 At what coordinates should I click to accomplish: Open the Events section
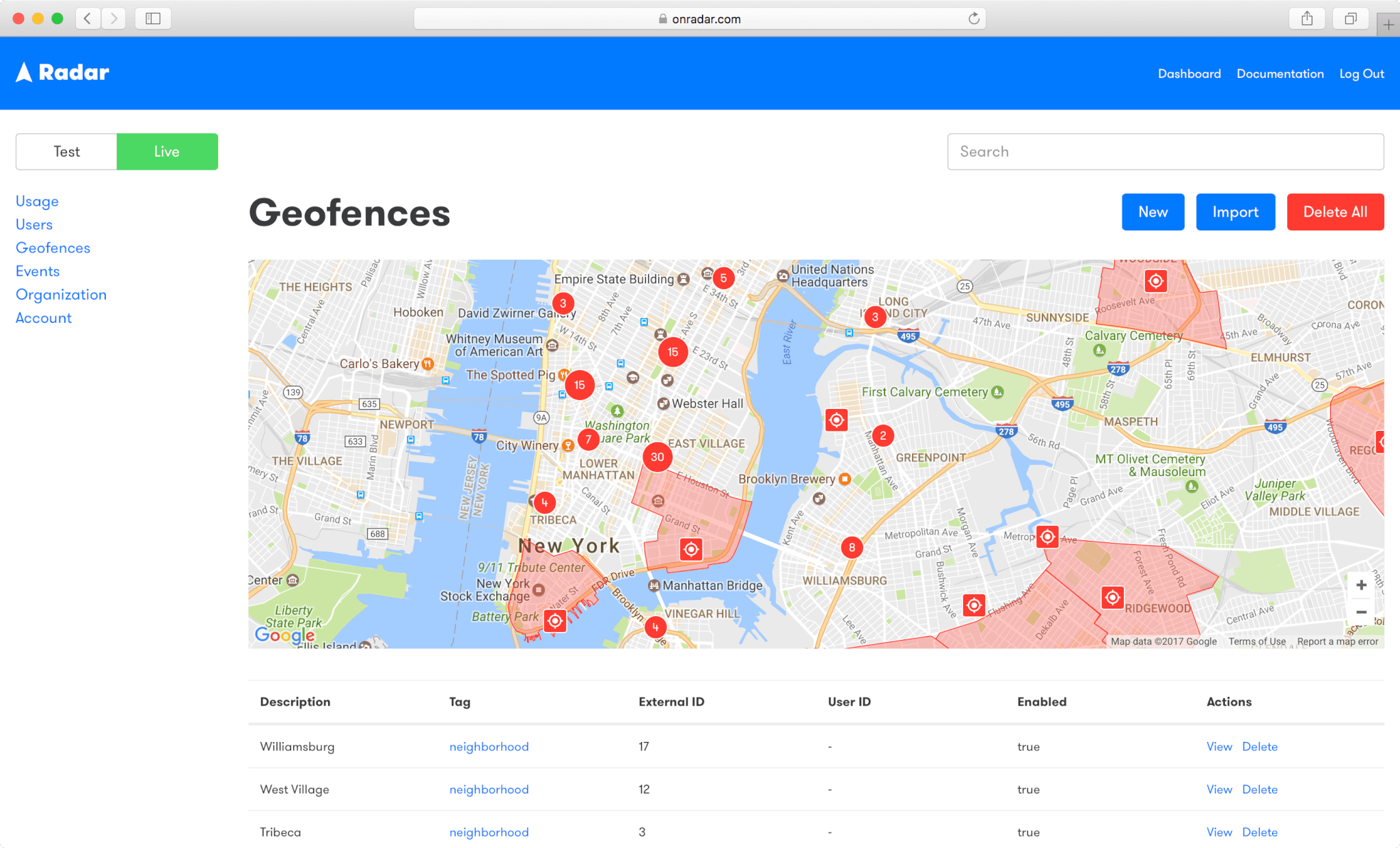pos(38,271)
